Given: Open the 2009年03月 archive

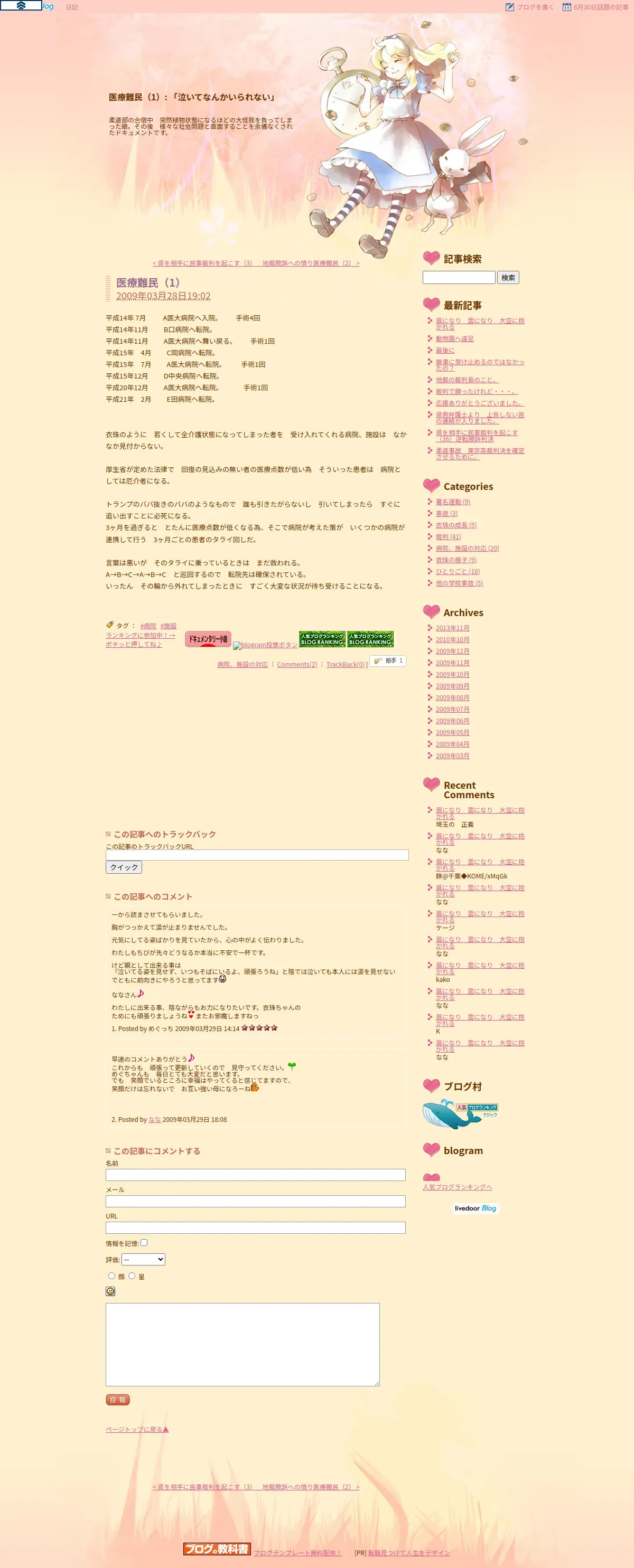Looking at the screenshot, I should click(452, 755).
